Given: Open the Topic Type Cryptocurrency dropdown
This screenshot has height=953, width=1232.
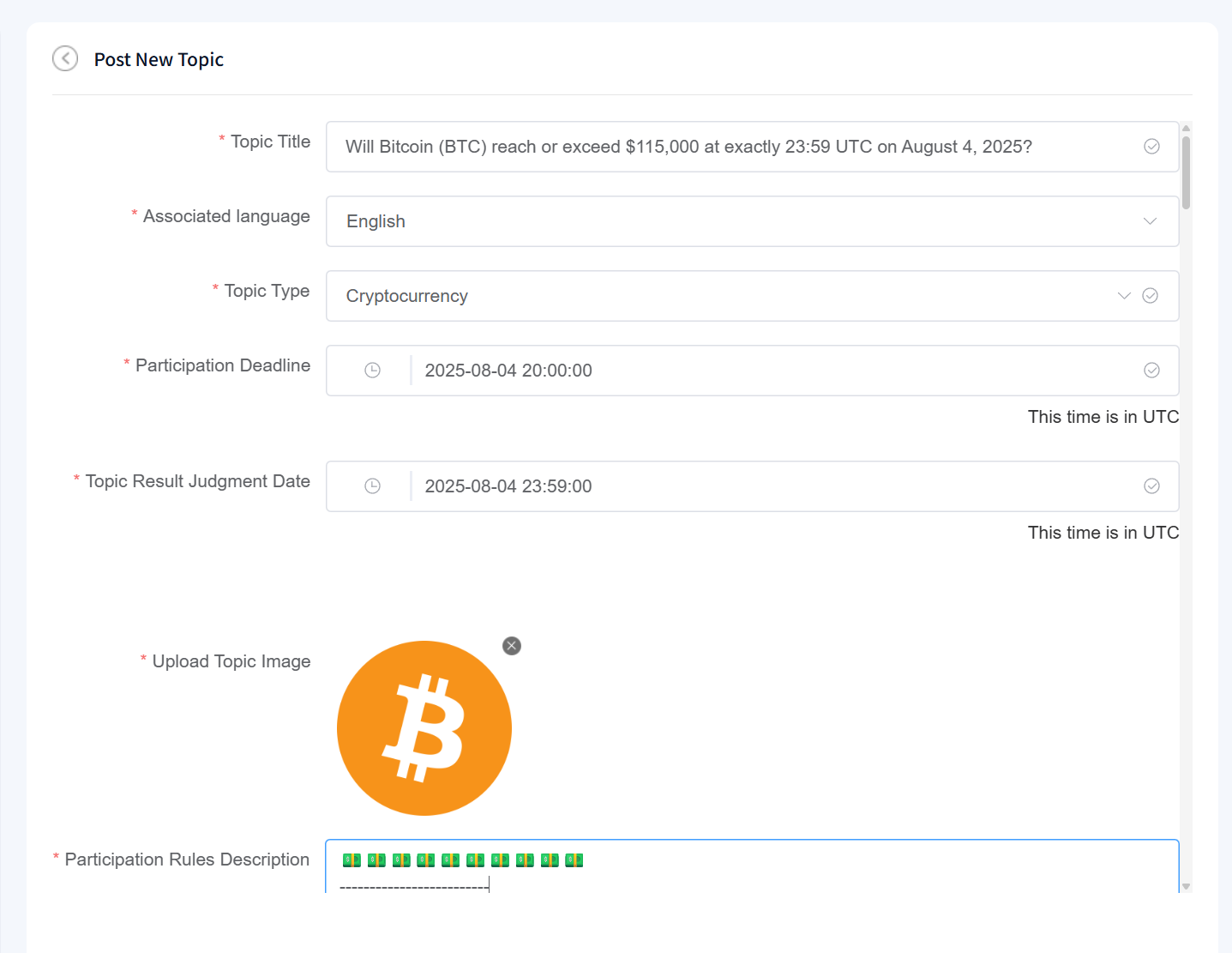Looking at the screenshot, I should click(x=752, y=296).
